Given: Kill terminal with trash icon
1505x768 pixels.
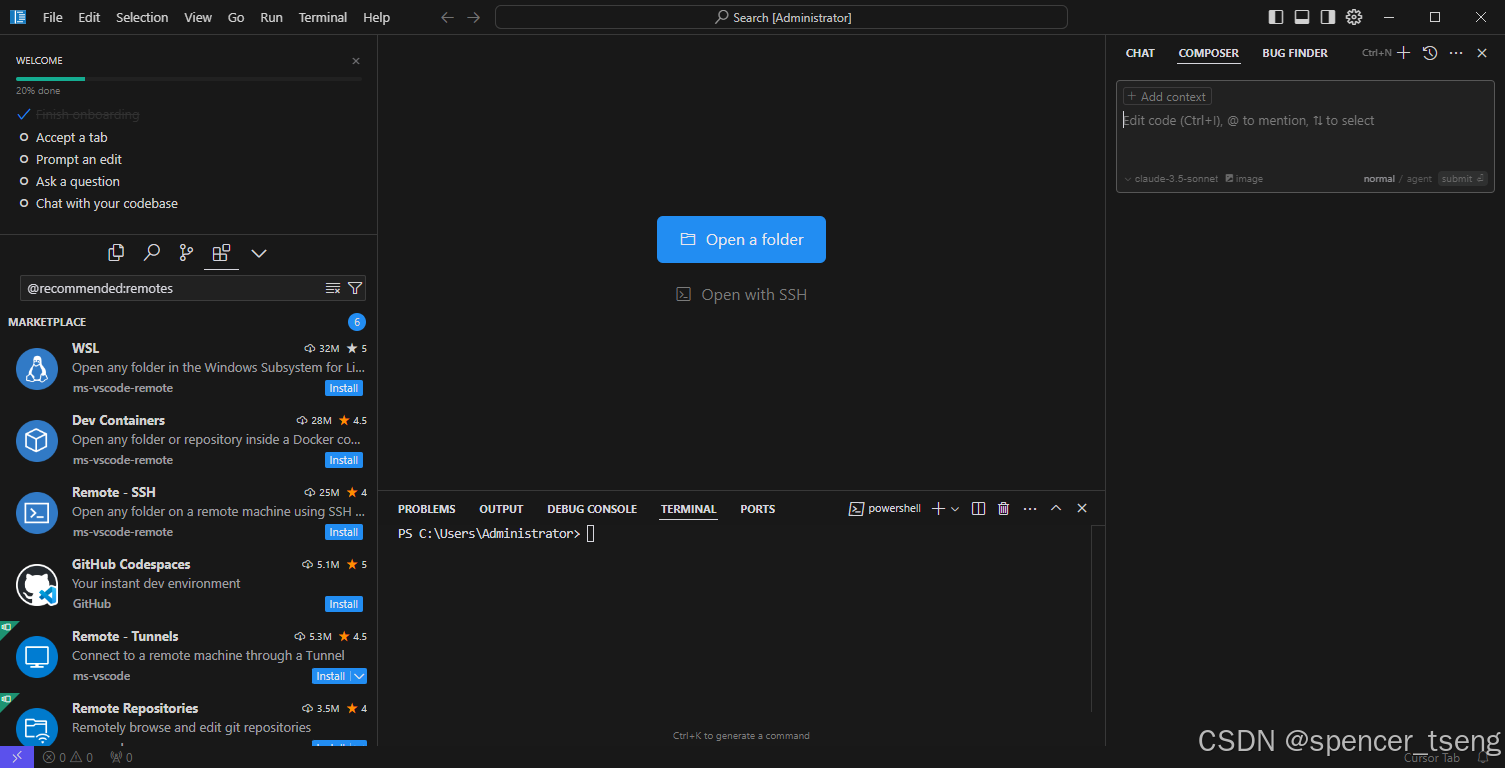Looking at the screenshot, I should point(1004,509).
